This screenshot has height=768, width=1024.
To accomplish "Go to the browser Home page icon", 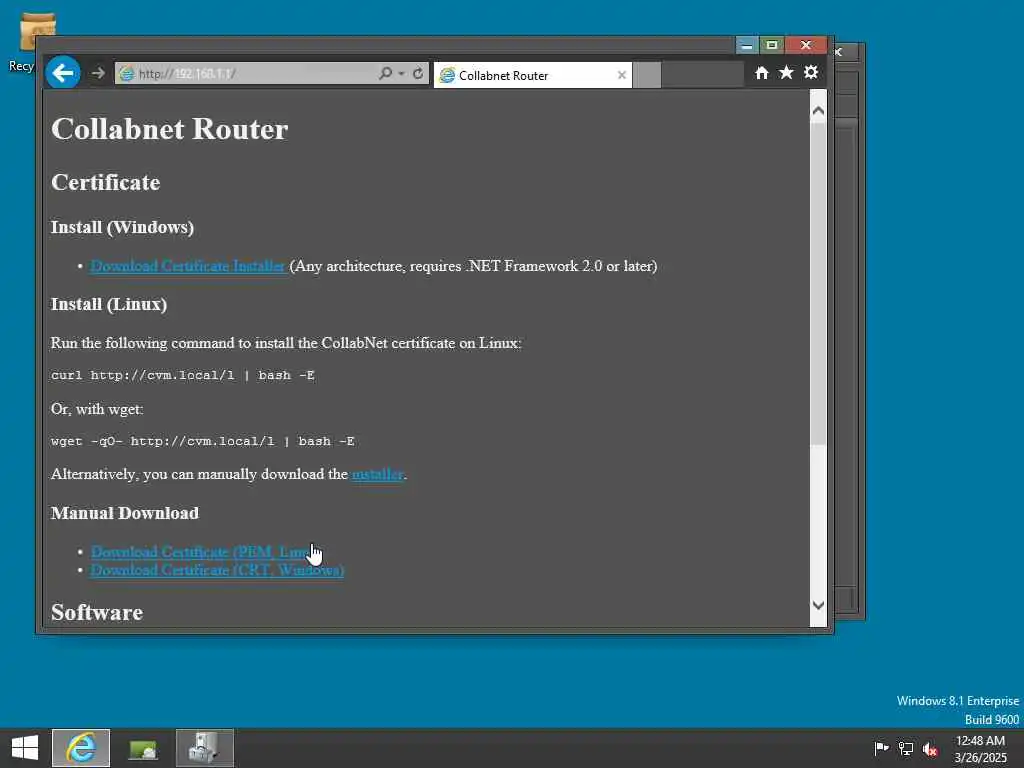I will coord(761,72).
